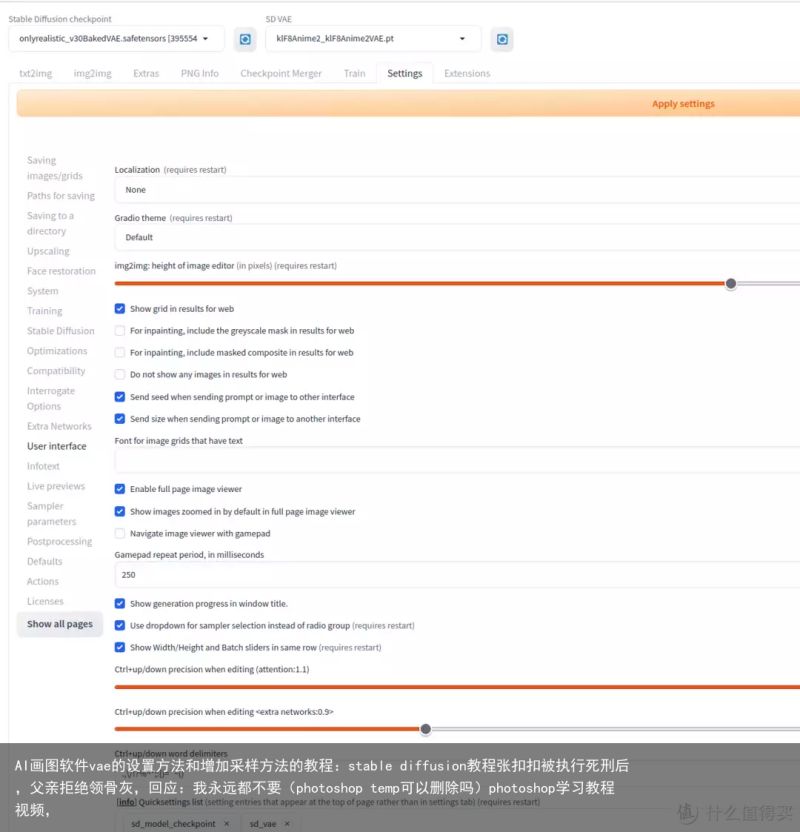This screenshot has width=800, height=832.
Task: Toggle Send size when sending prompt checkbox
Action: [x=120, y=419]
